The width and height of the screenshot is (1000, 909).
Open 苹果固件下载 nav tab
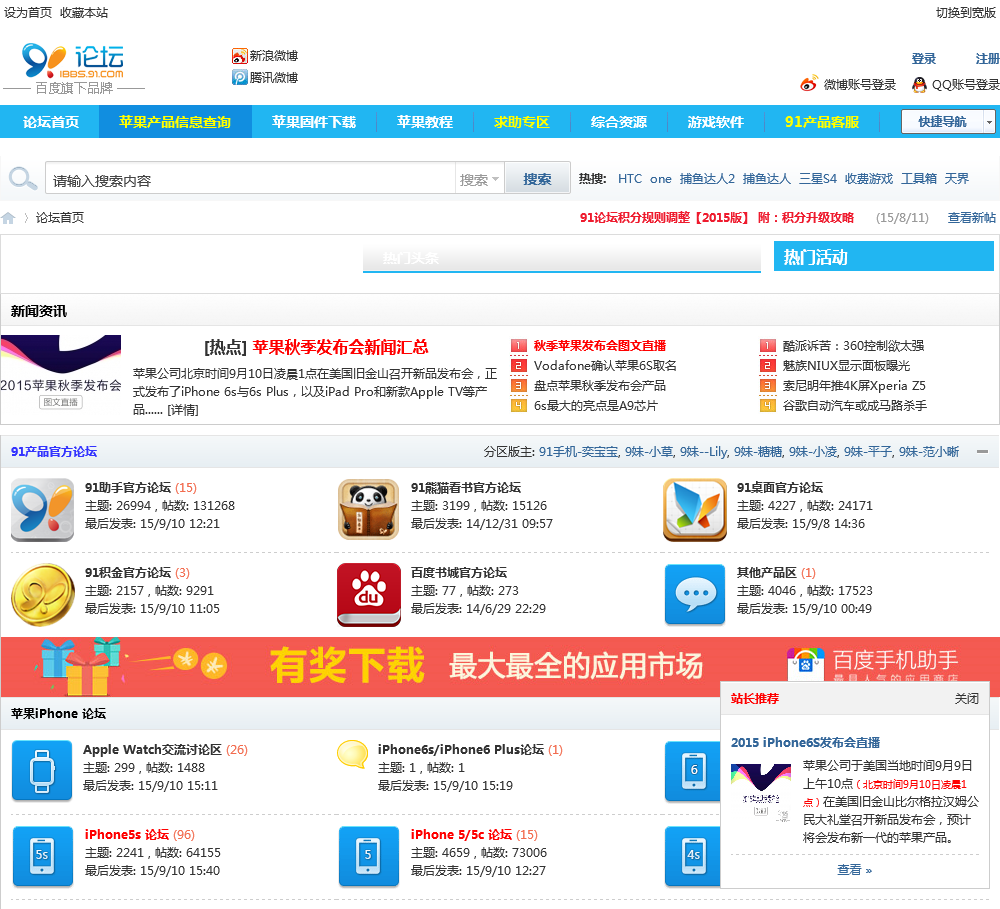point(314,122)
